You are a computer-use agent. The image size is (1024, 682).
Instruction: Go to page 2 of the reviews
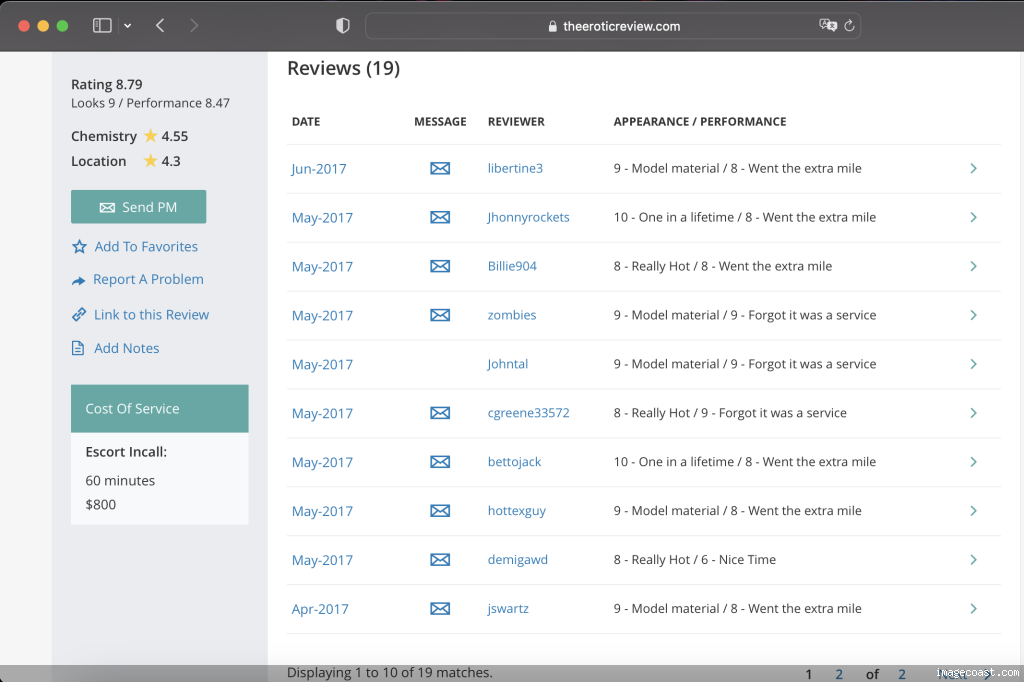coord(839,674)
